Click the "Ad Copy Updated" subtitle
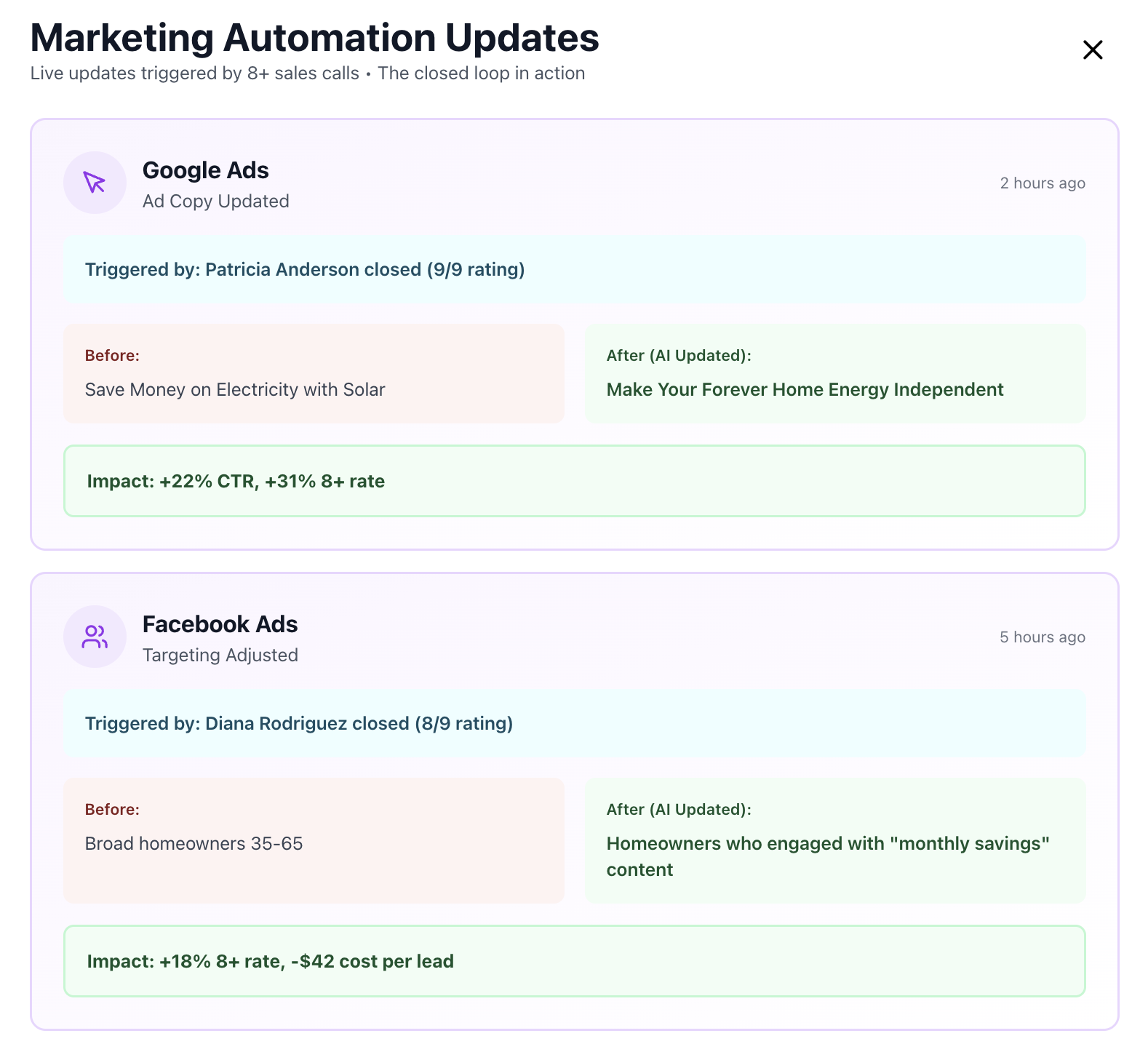Image resolution: width=1148 pixels, height=1052 pixels. (216, 202)
